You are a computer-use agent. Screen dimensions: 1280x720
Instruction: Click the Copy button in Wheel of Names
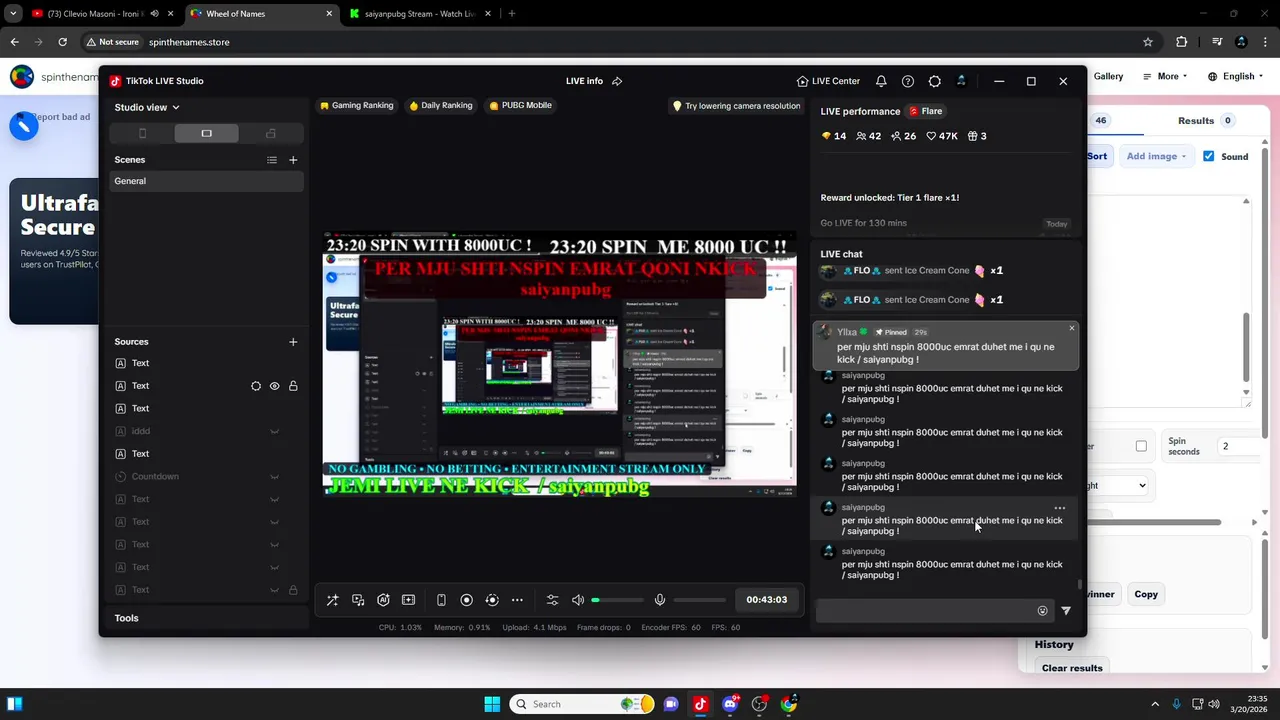pyautogui.click(x=1146, y=594)
